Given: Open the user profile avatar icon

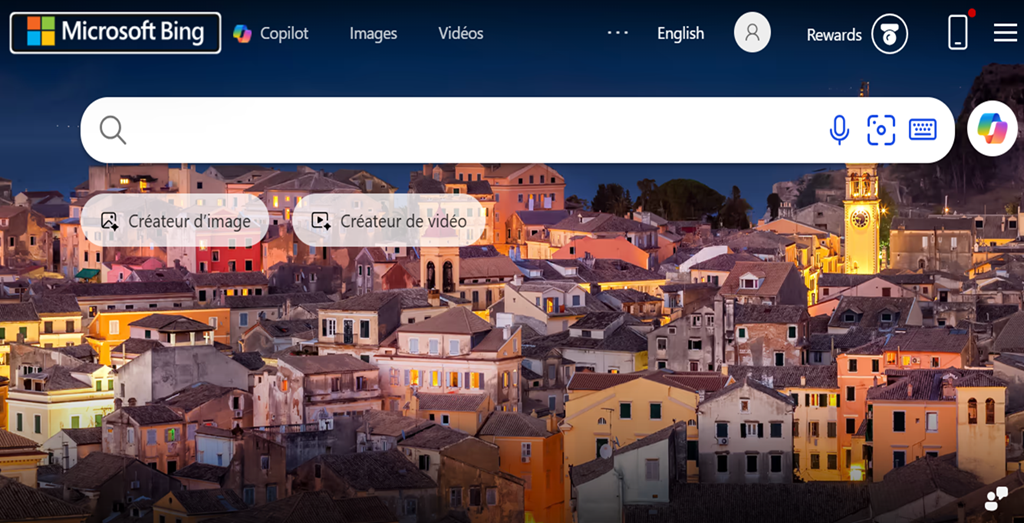Looking at the screenshot, I should pyautogui.click(x=752, y=33).
